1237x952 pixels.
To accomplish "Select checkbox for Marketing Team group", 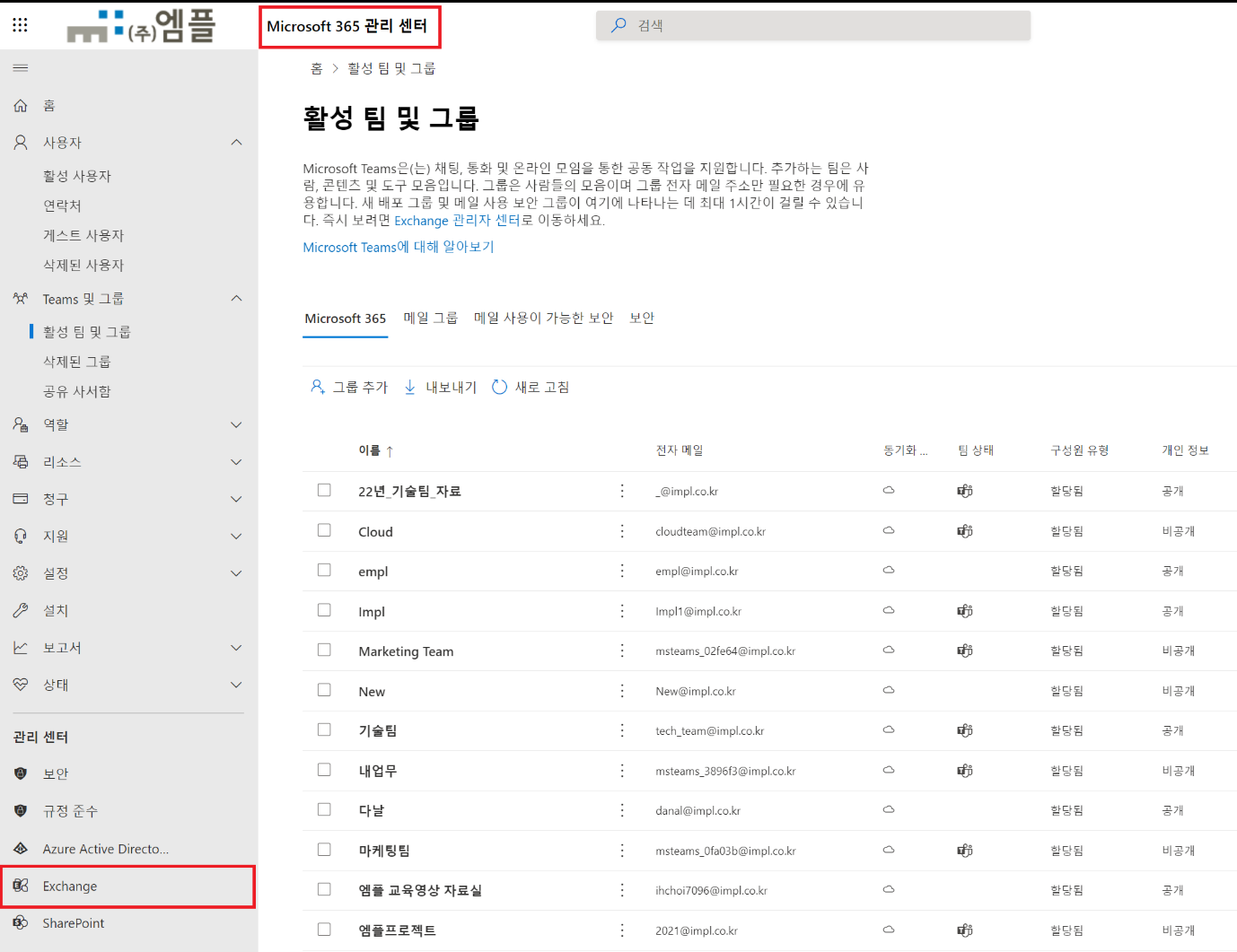I will (324, 650).
